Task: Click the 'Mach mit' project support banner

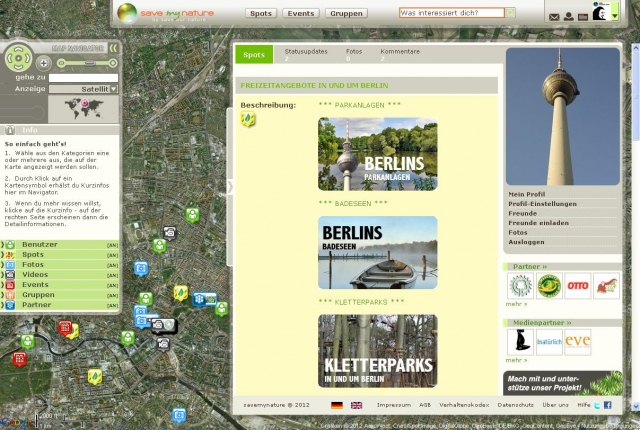Action: tap(562, 383)
